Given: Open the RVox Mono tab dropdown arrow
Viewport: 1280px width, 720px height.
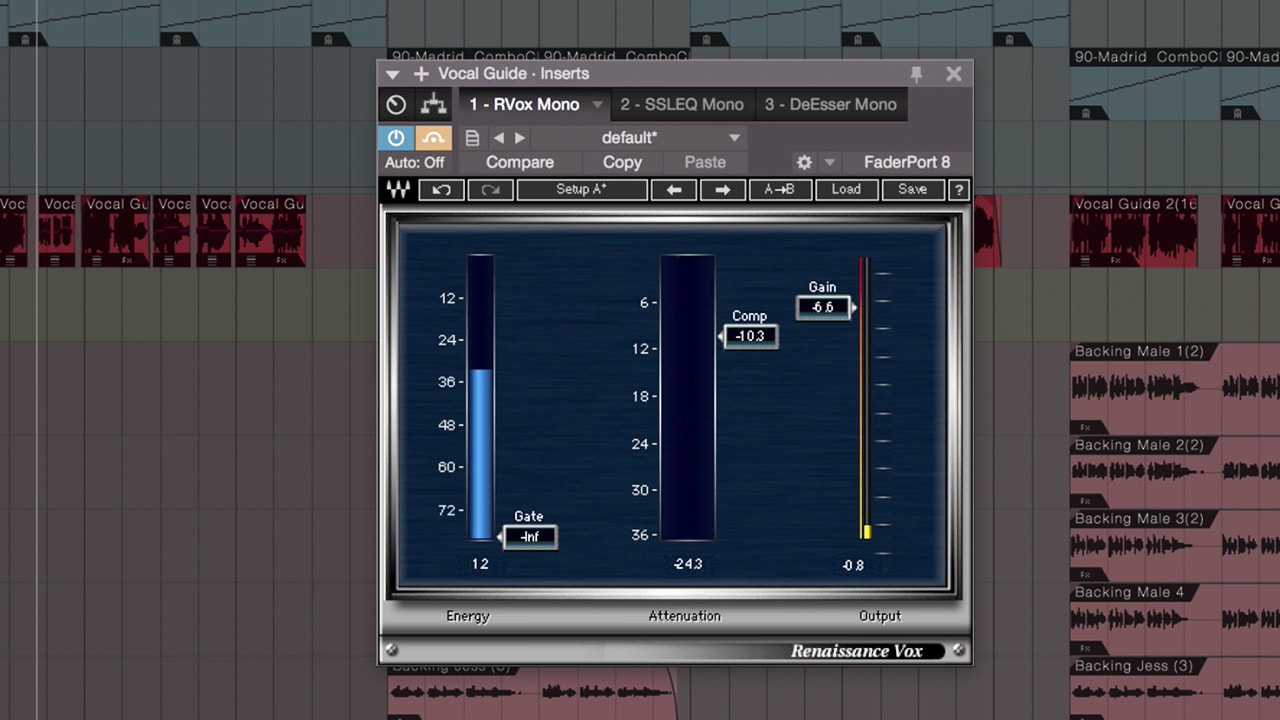Looking at the screenshot, I should (x=597, y=105).
